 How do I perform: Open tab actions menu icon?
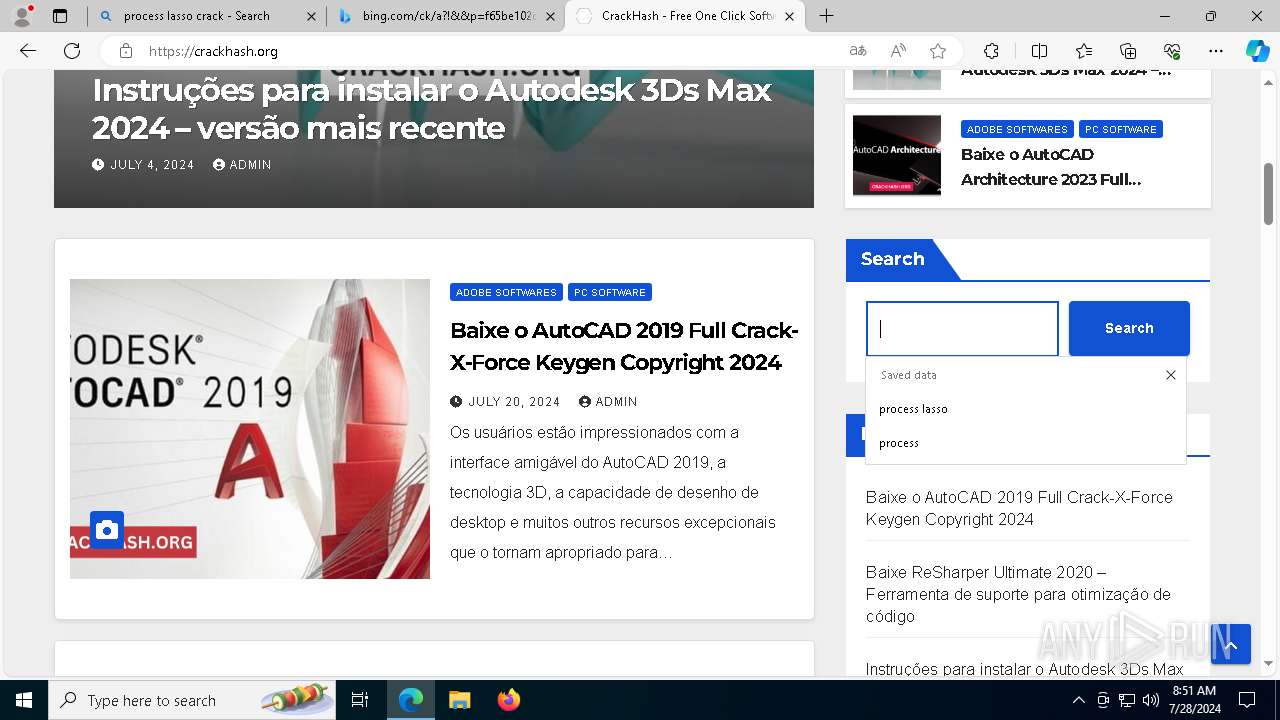(x=60, y=16)
